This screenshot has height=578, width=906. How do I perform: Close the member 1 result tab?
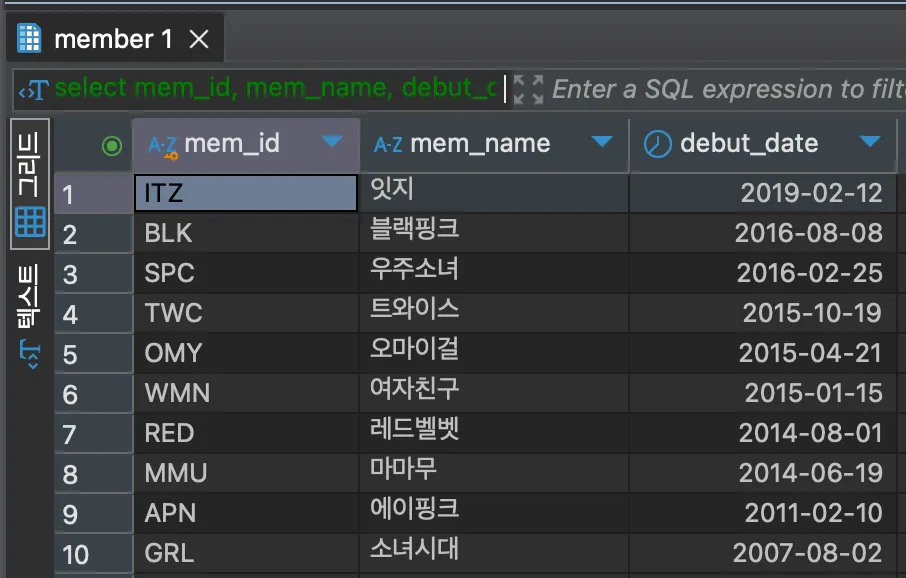pyautogui.click(x=199, y=39)
